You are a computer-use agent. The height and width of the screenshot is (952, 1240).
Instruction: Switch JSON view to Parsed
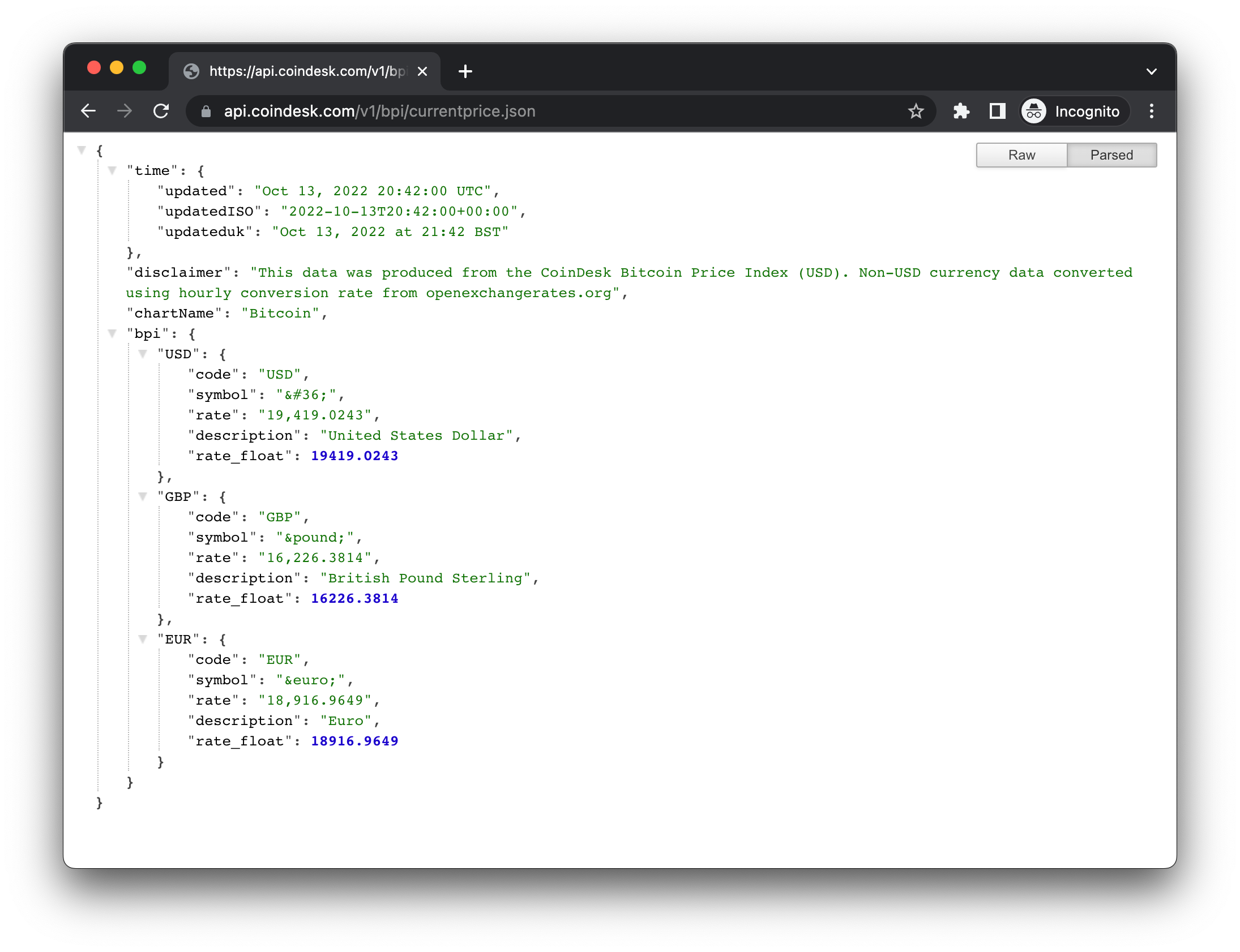pos(1111,155)
